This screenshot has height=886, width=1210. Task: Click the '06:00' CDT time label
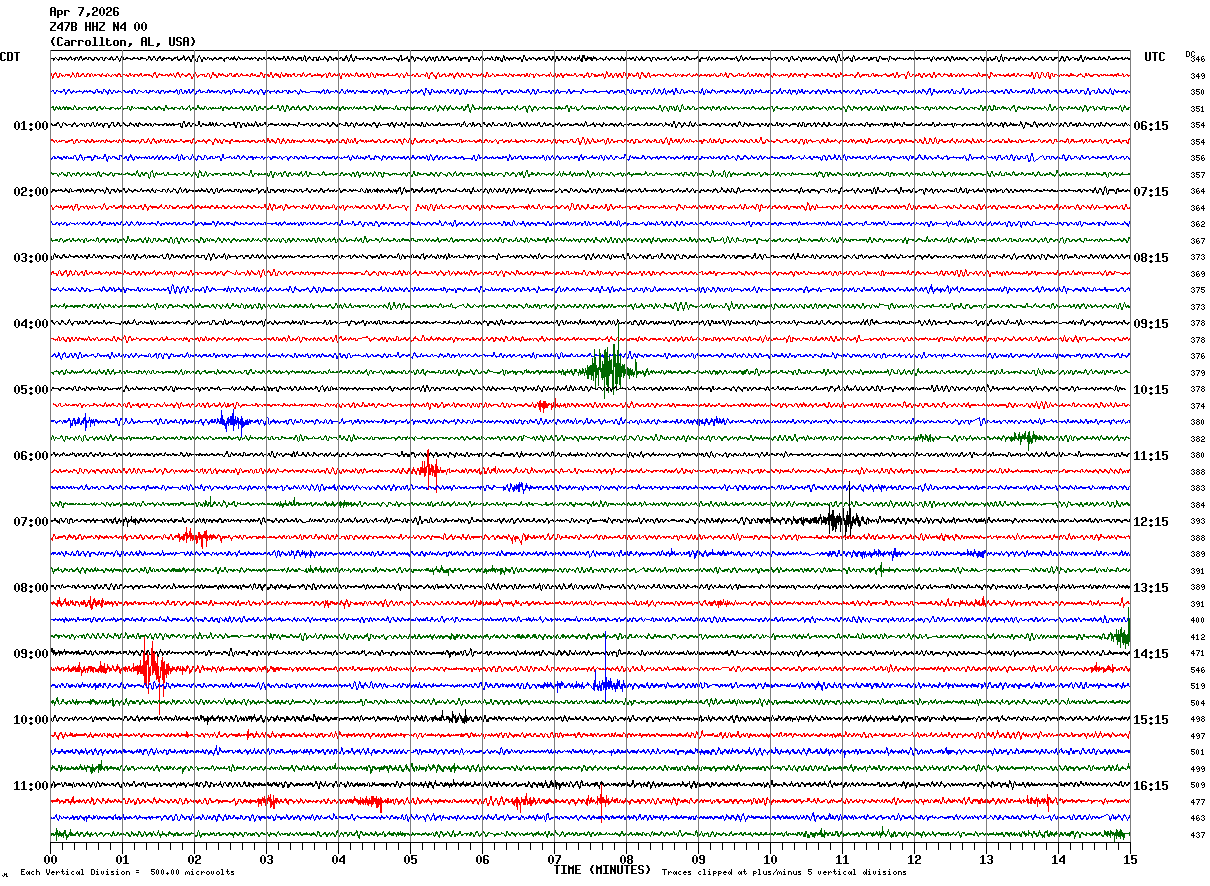(31, 456)
